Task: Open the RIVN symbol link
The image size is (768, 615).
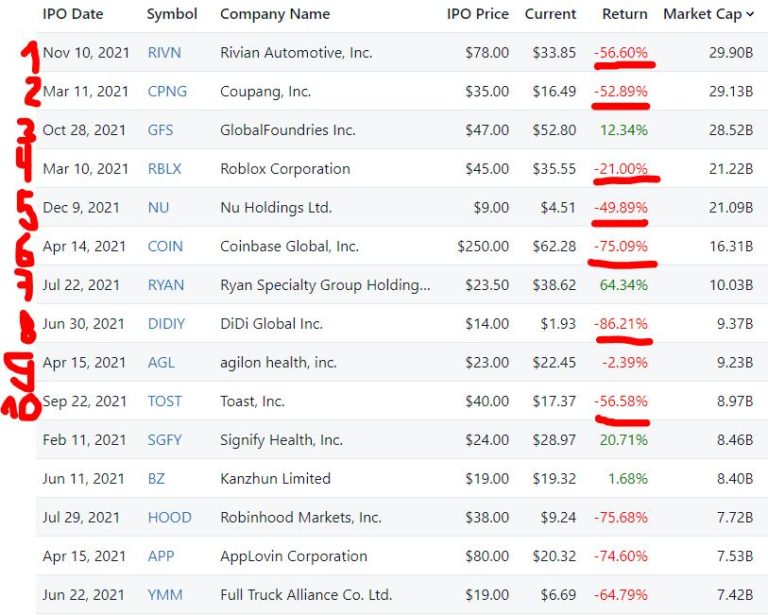Action: tap(163, 52)
